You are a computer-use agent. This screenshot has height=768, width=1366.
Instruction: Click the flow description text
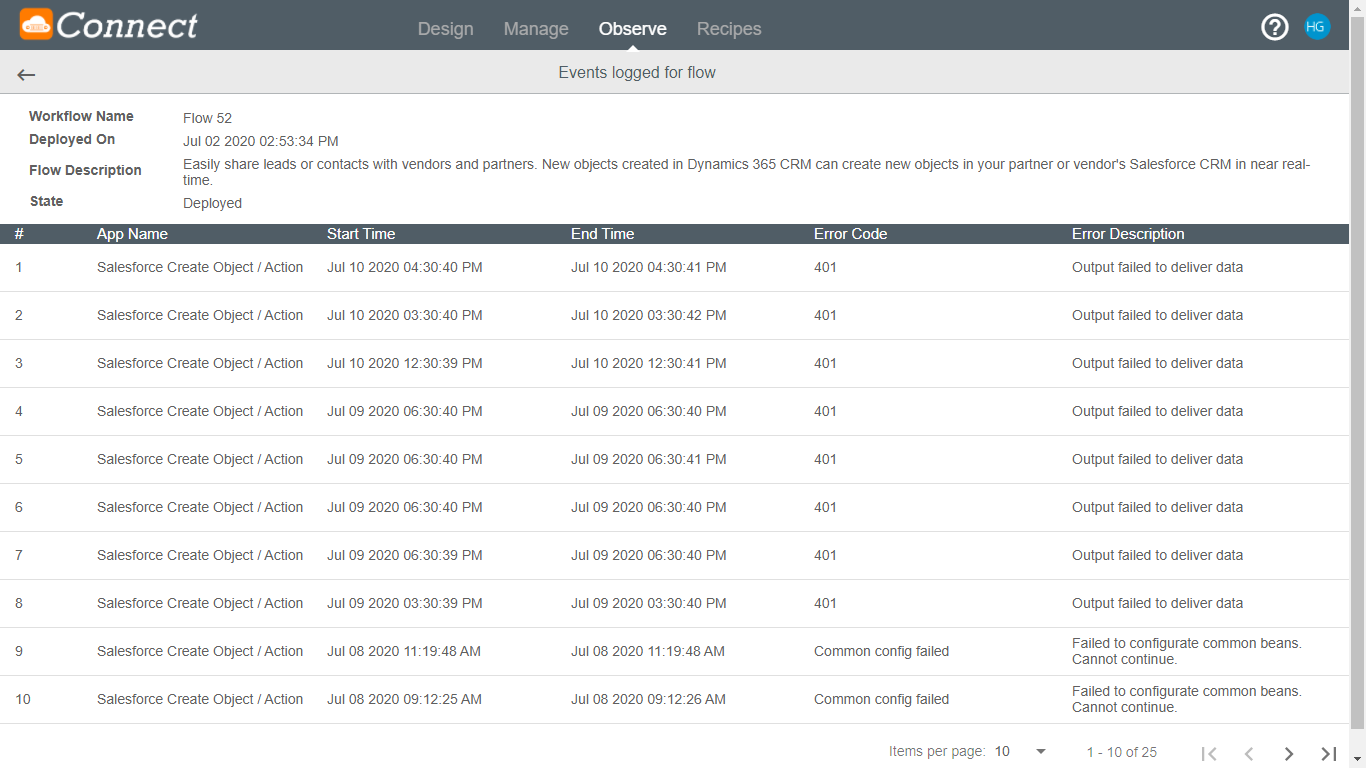click(x=746, y=172)
